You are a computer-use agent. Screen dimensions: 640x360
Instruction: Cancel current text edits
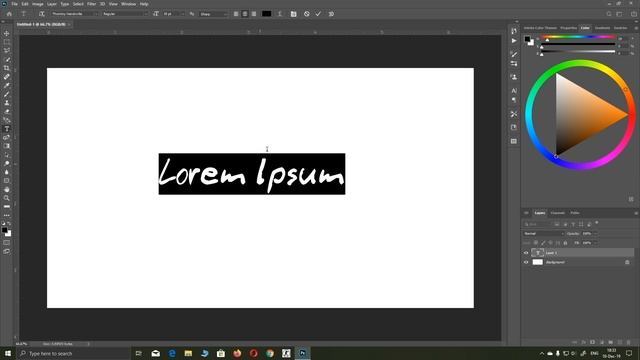(307, 14)
